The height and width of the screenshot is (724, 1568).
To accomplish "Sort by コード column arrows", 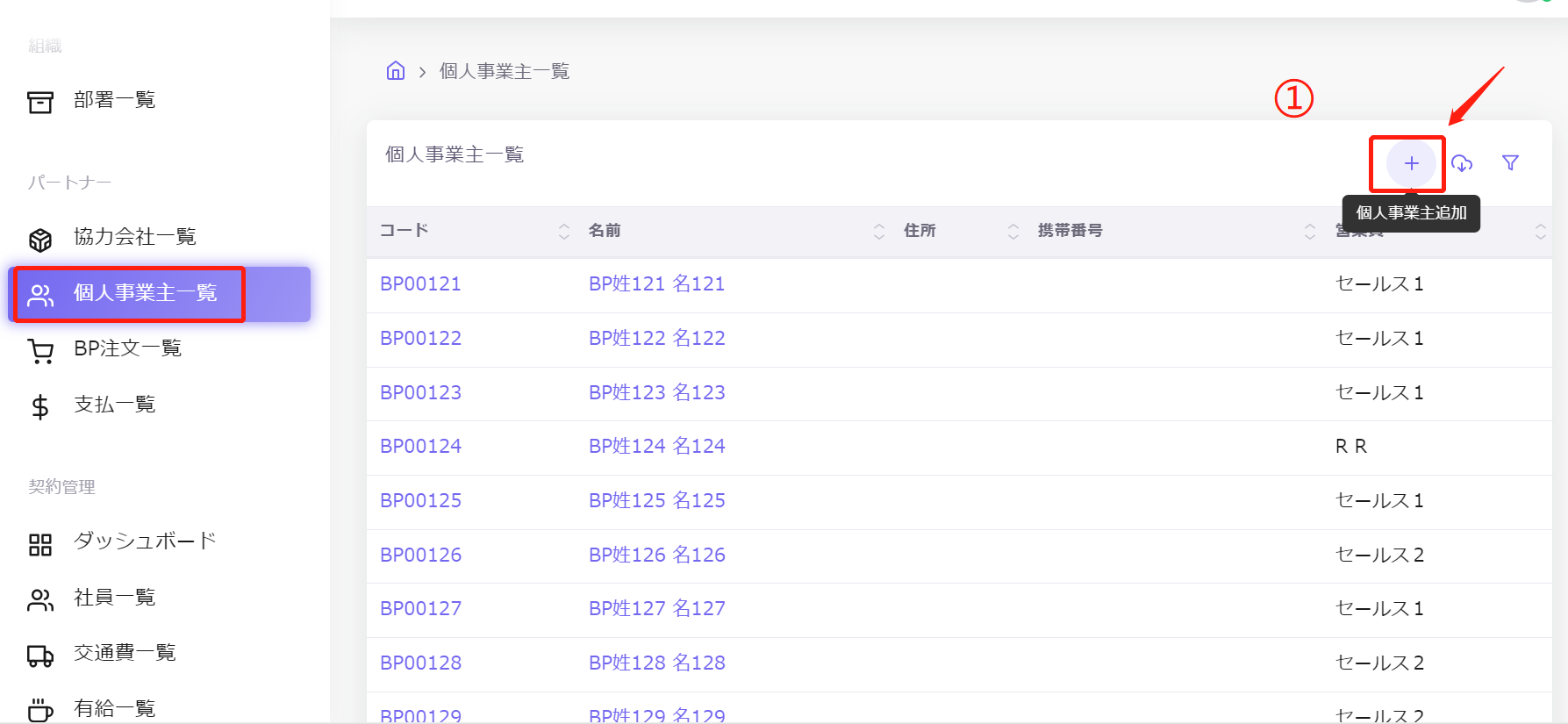I will tap(564, 232).
